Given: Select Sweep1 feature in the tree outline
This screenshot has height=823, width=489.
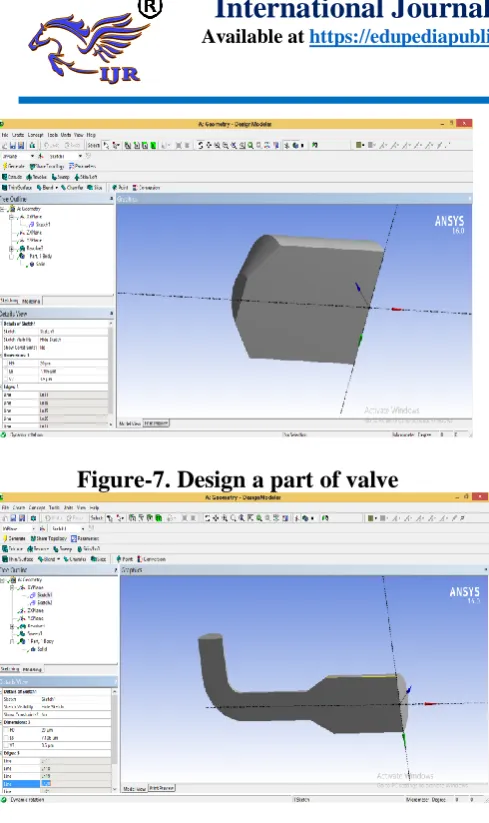Looking at the screenshot, I should 35,634.
